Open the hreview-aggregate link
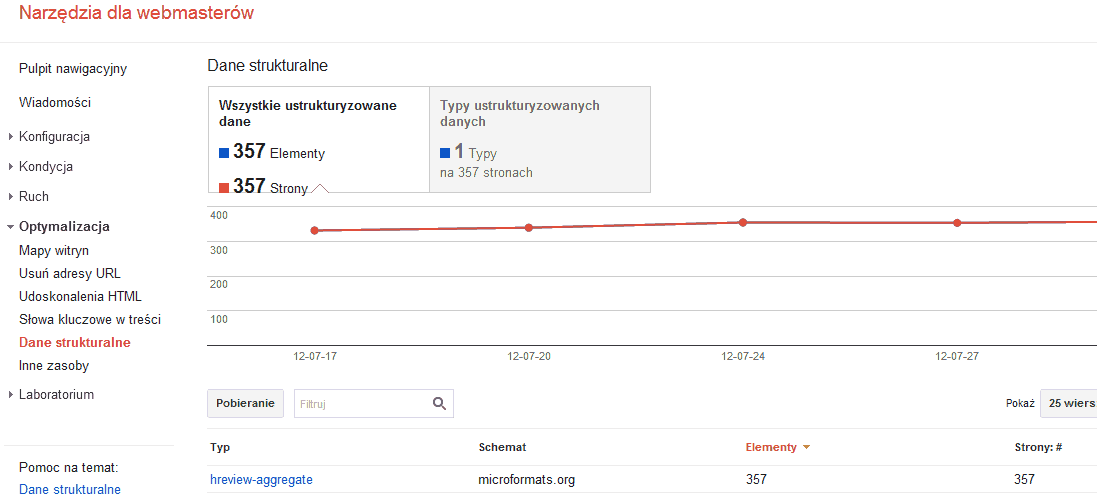1097x494 pixels. (x=261, y=480)
